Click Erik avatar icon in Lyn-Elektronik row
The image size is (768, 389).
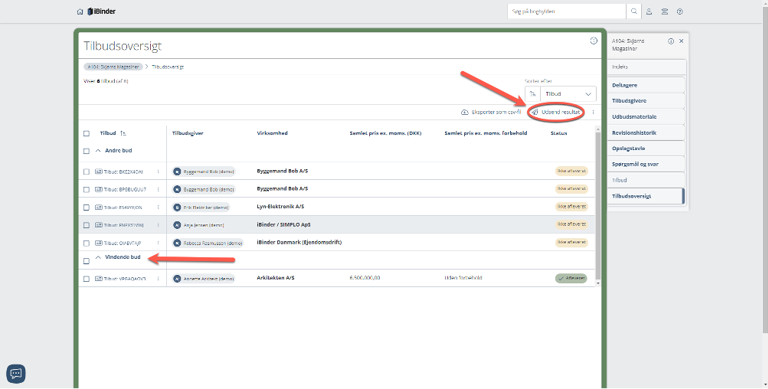pyautogui.click(x=177, y=207)
